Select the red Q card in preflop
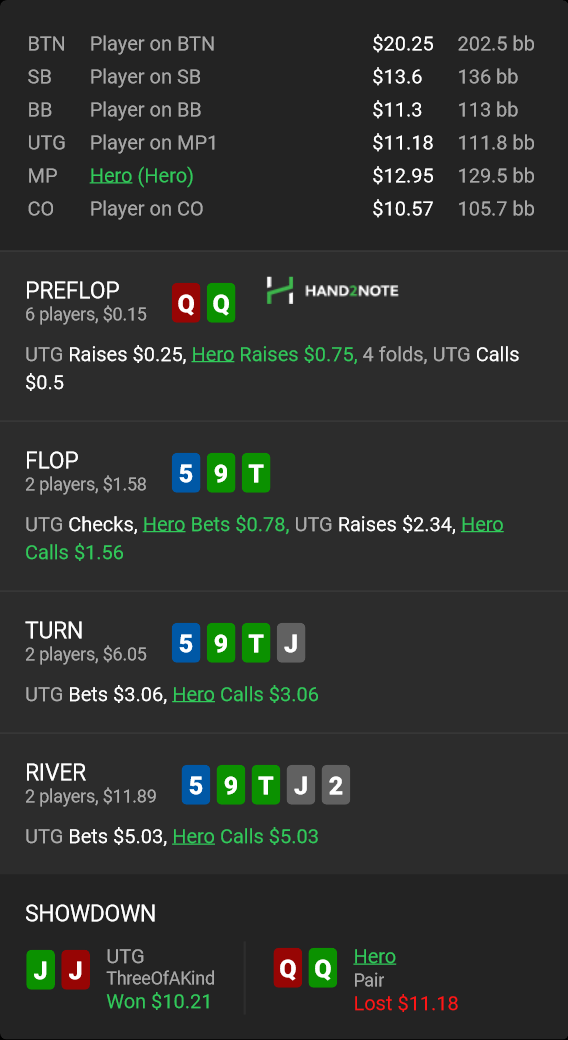The width and height of the screenshot is (568, 1040). 186,303
